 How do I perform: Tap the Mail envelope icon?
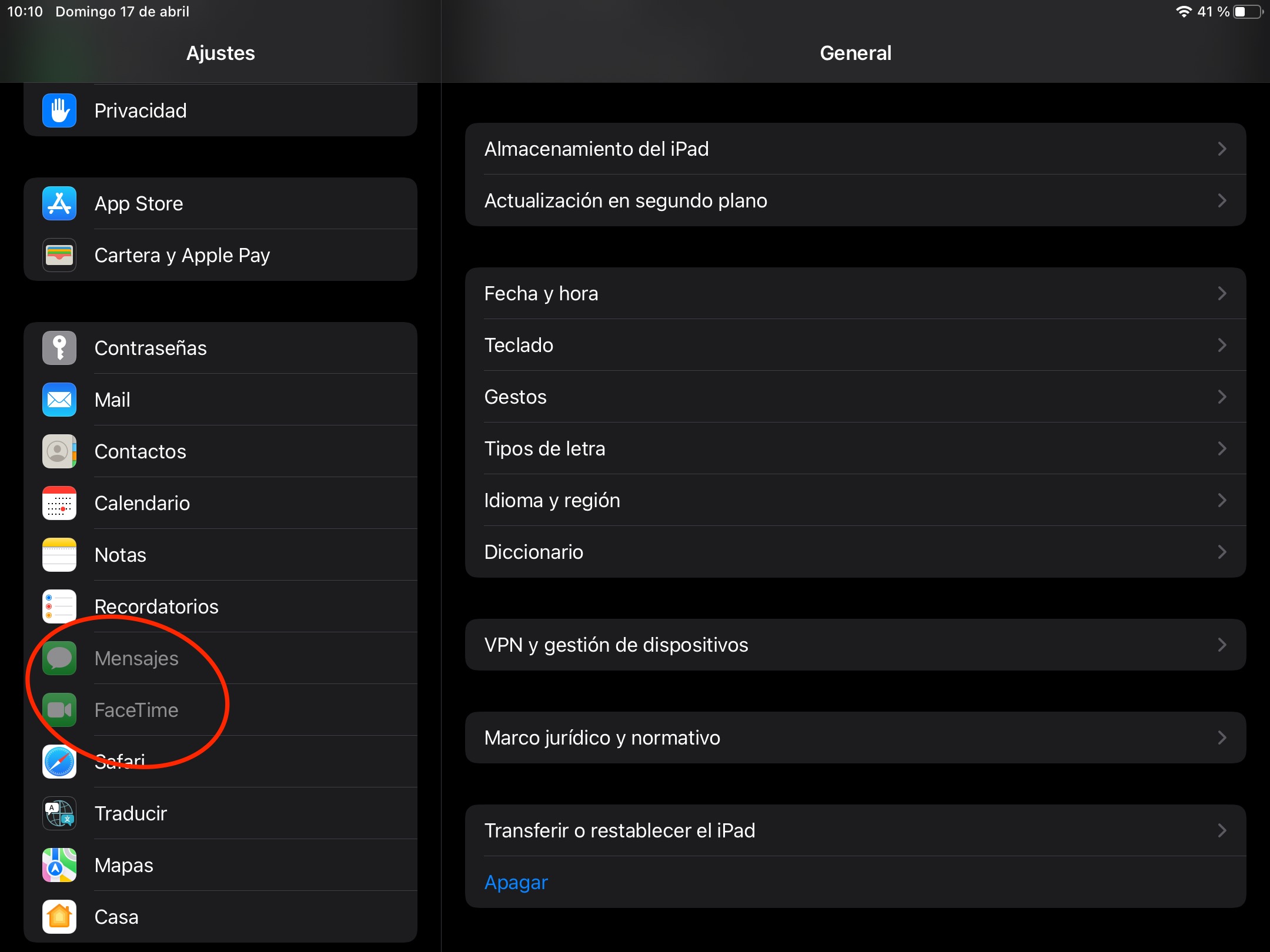point(59,400)
